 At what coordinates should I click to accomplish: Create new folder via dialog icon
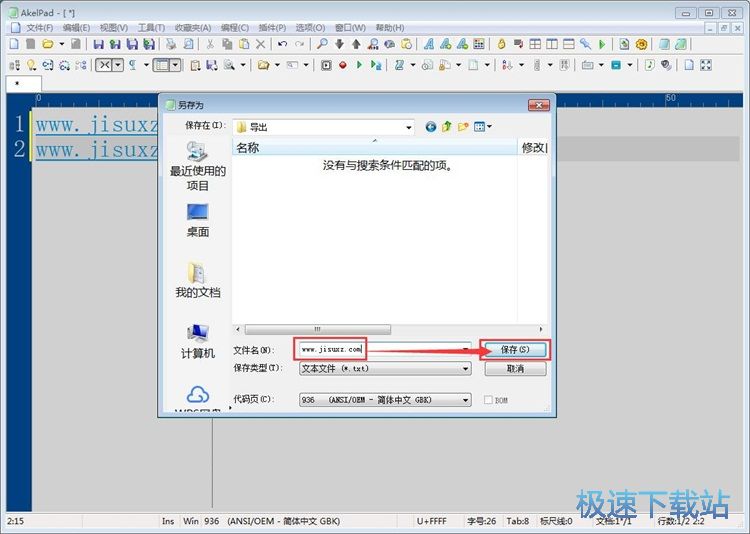(463, 126)
